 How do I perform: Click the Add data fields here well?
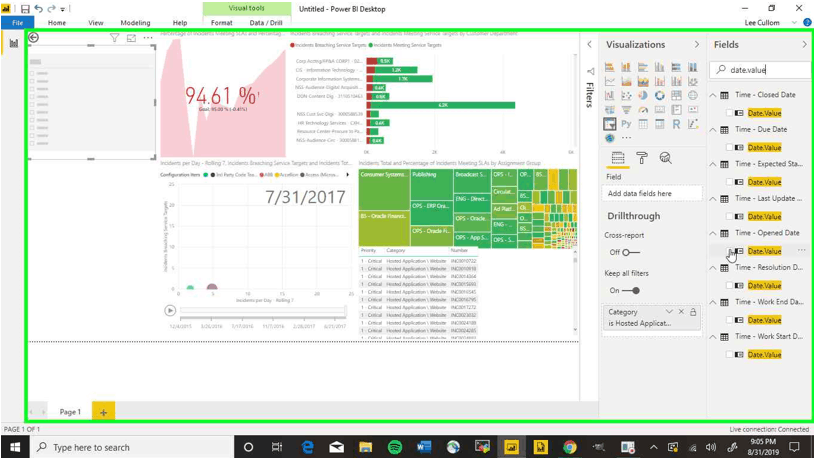pos(653,193)
